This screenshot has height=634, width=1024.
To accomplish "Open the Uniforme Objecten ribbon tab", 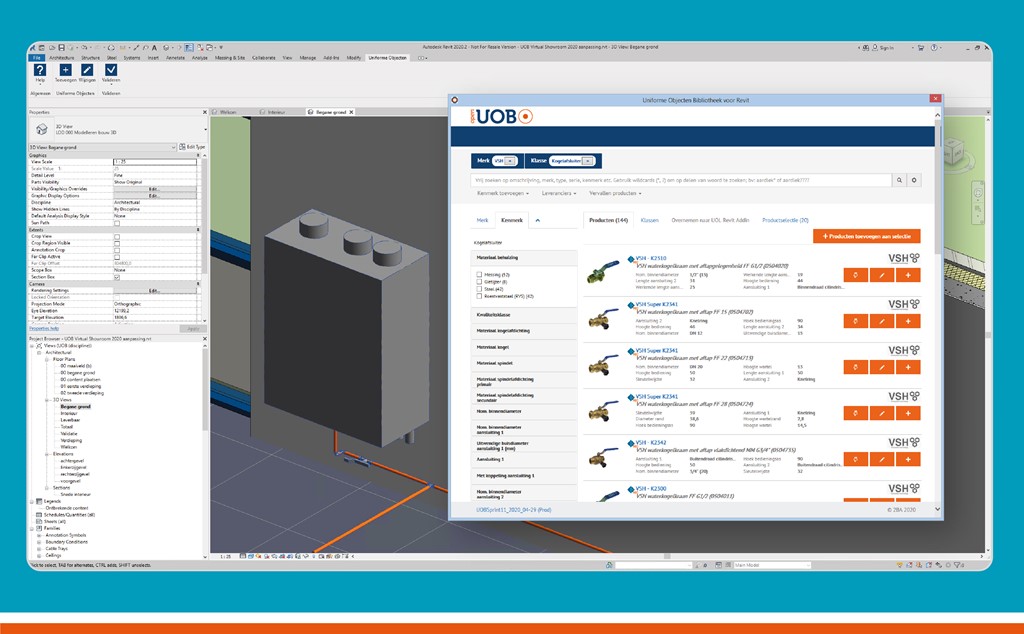I will click(387, 58).
